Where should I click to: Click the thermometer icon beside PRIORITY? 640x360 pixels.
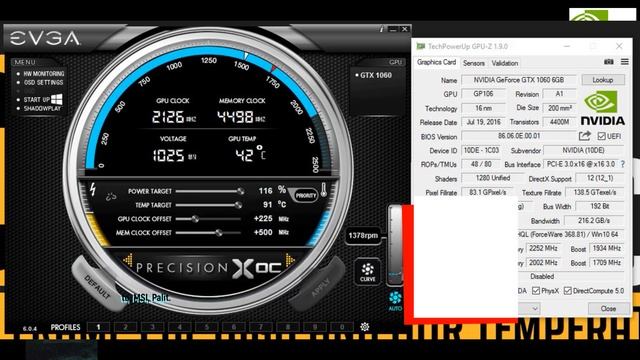(x=324, y=190)
